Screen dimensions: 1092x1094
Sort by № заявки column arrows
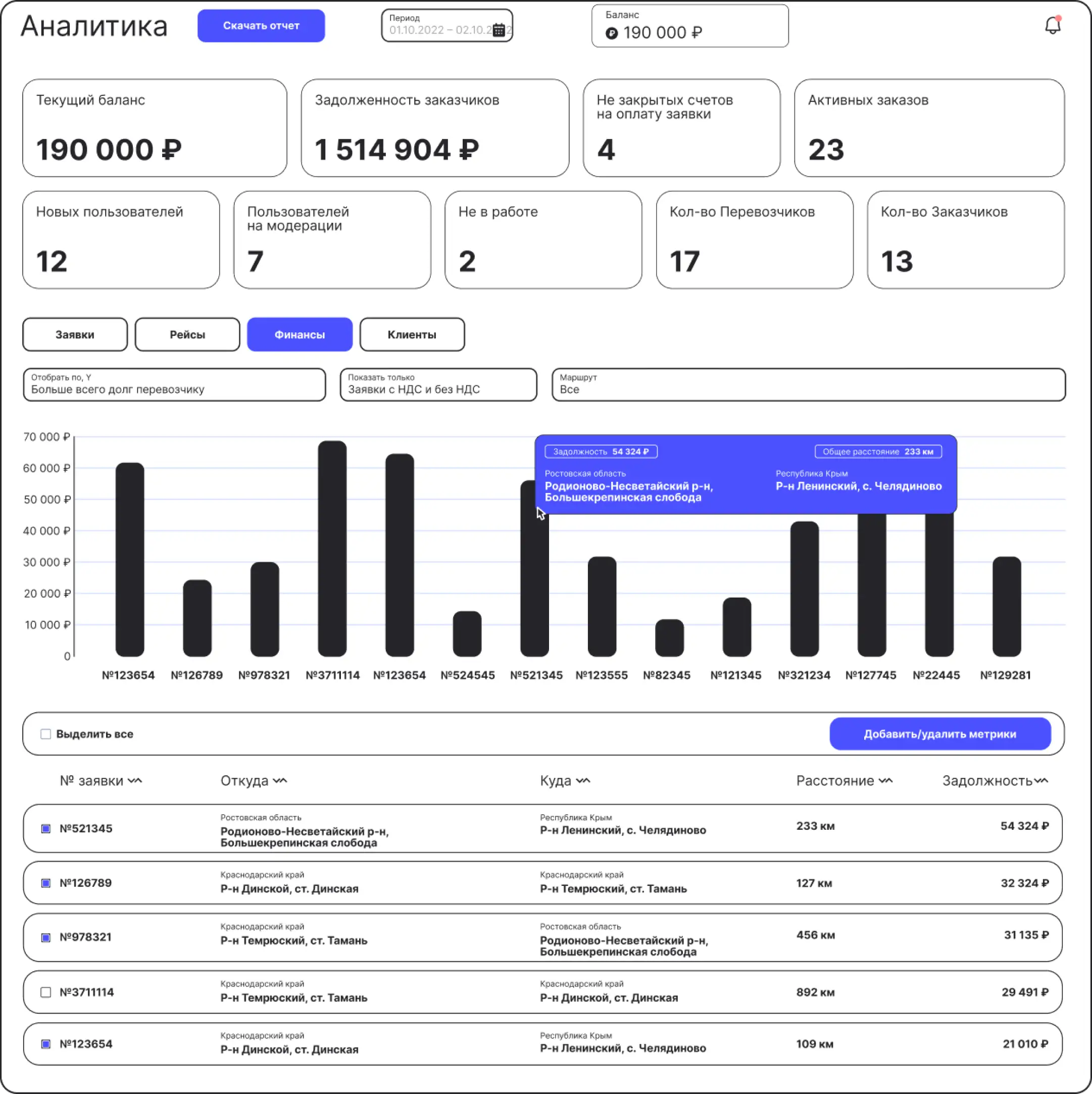[135, 781]
